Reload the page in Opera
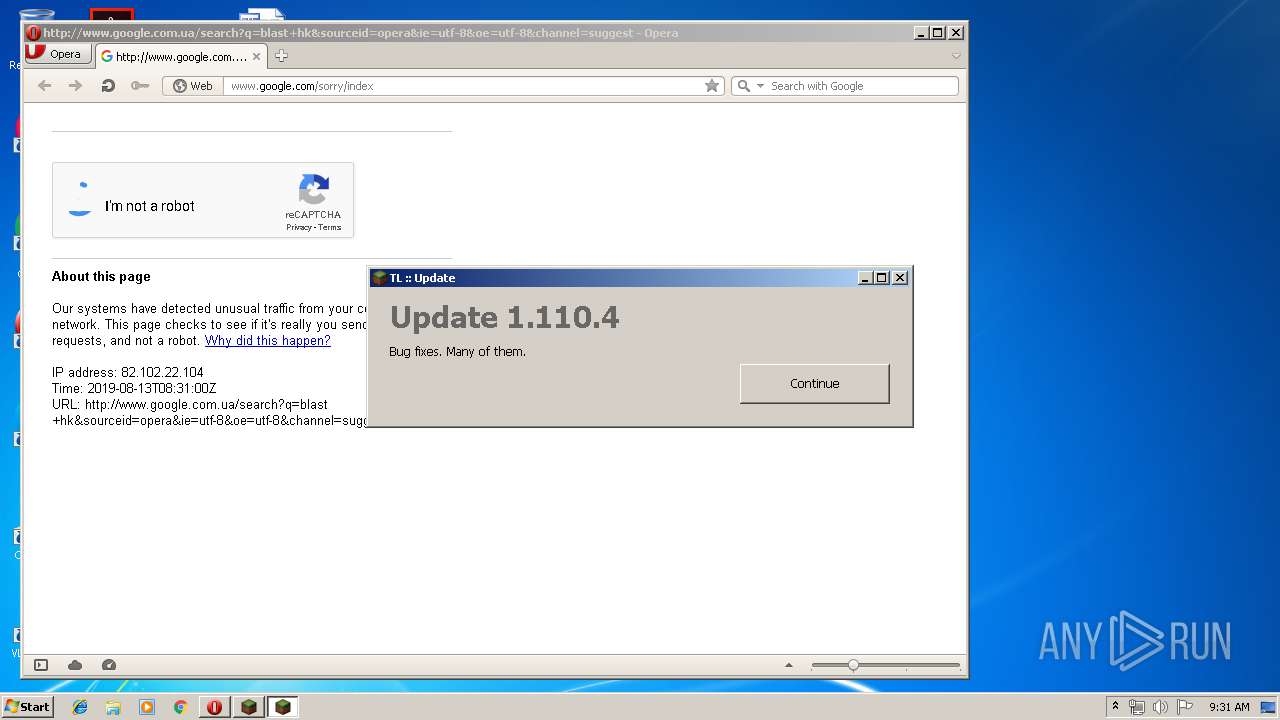The width and height of the screenshot is (1280, 720). coord(108,86)
